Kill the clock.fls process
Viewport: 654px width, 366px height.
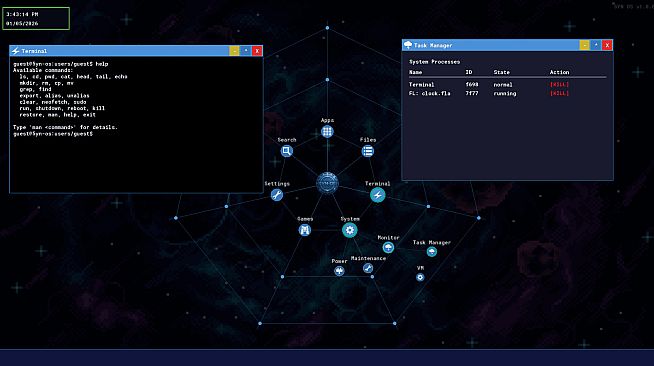pyautogui.click(x=559, y=93)
